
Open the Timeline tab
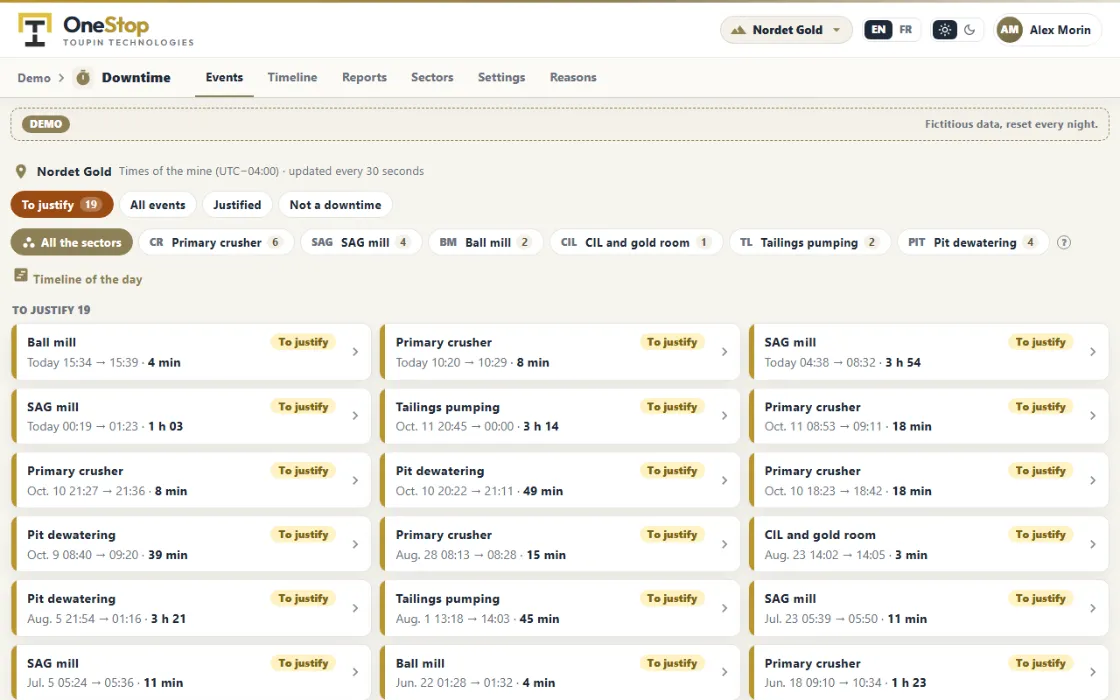pyautogui.click(x=292, y=77)
